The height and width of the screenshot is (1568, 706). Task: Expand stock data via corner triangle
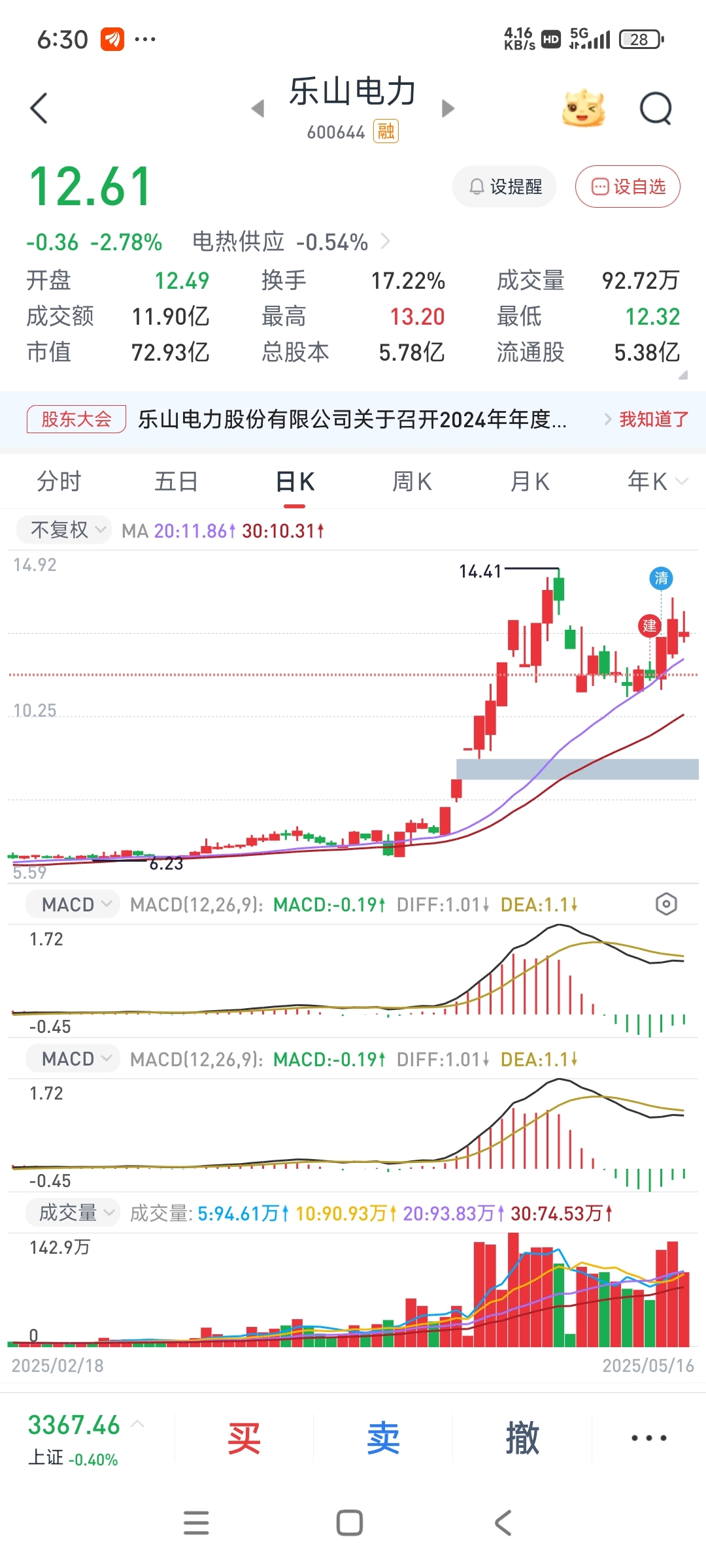click(x=683, y=375)
